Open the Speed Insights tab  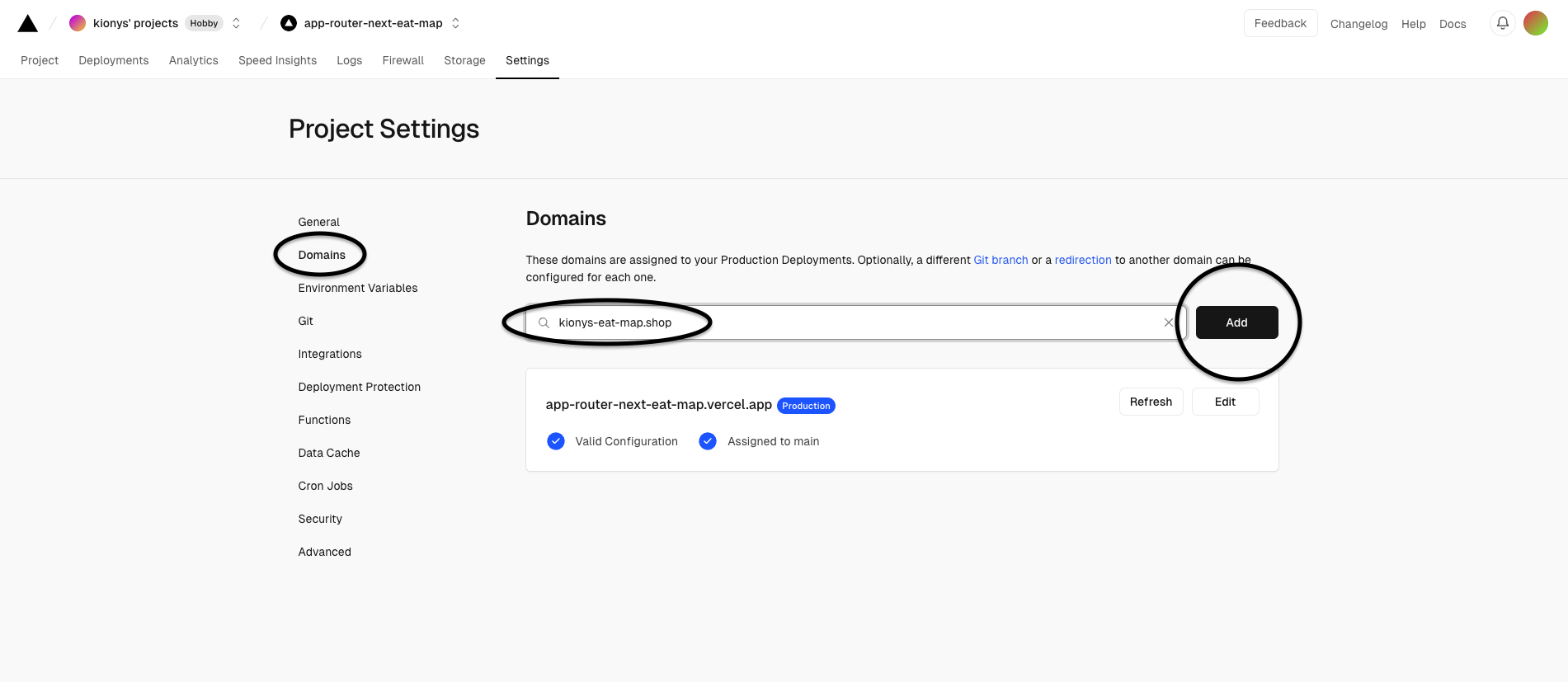(278, 60)
